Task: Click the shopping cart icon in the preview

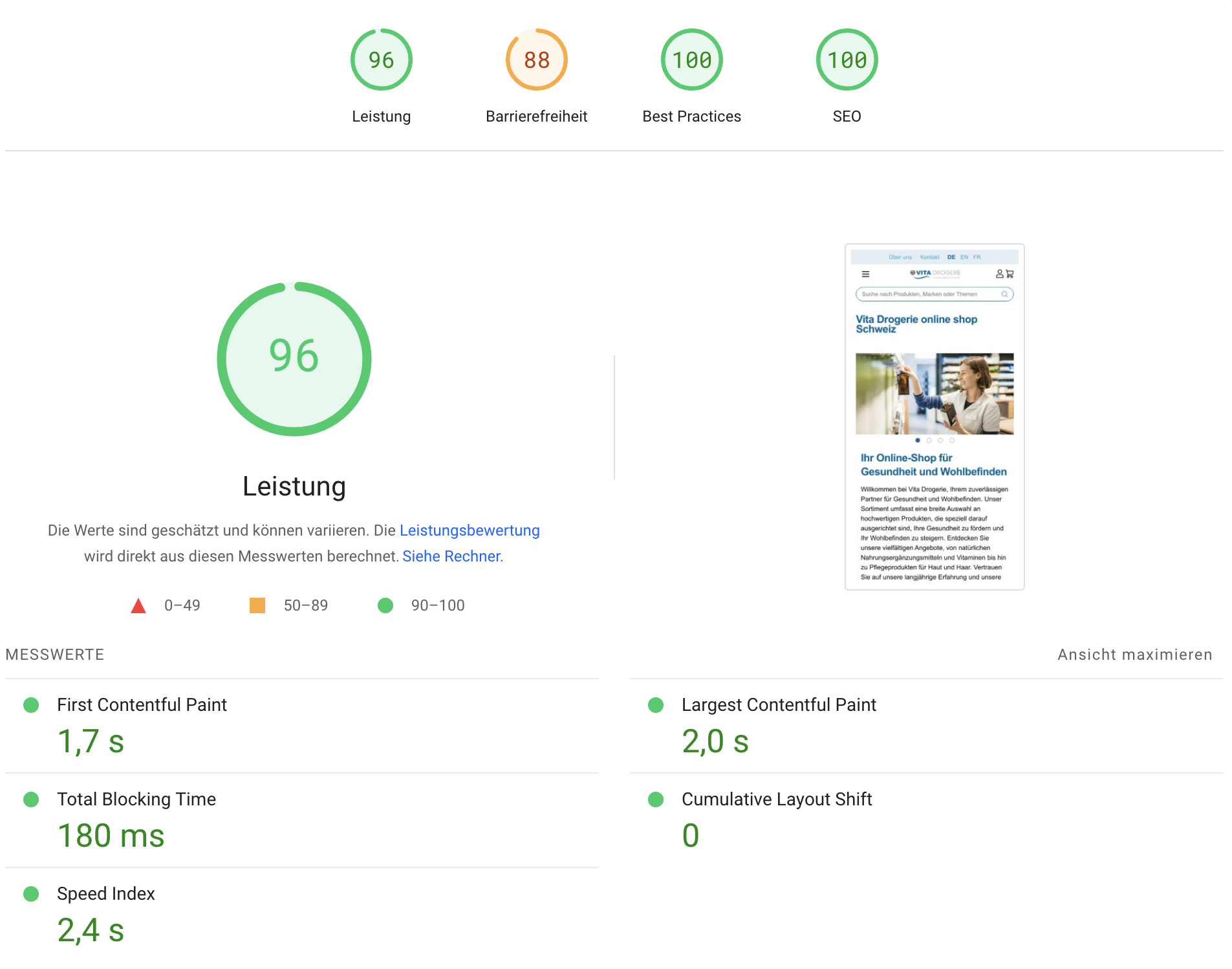Action: 1010,274
